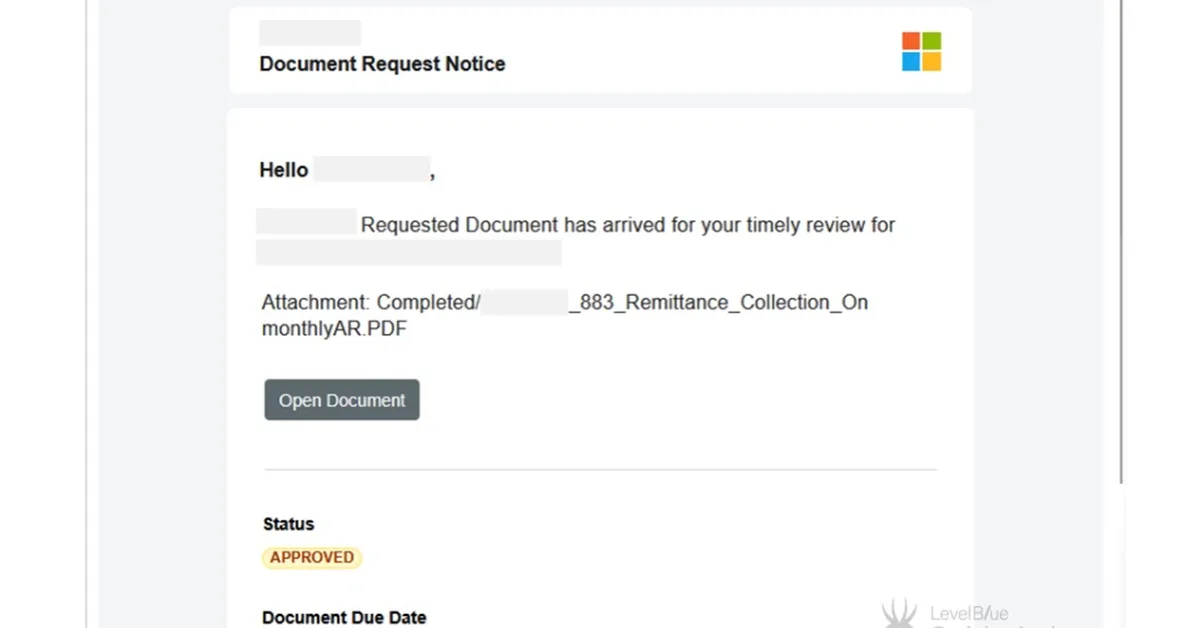The height and width of the screenshot is (628, 1200).
Task: Select the Document Request Notice title
Action: [x=382, y=63]
